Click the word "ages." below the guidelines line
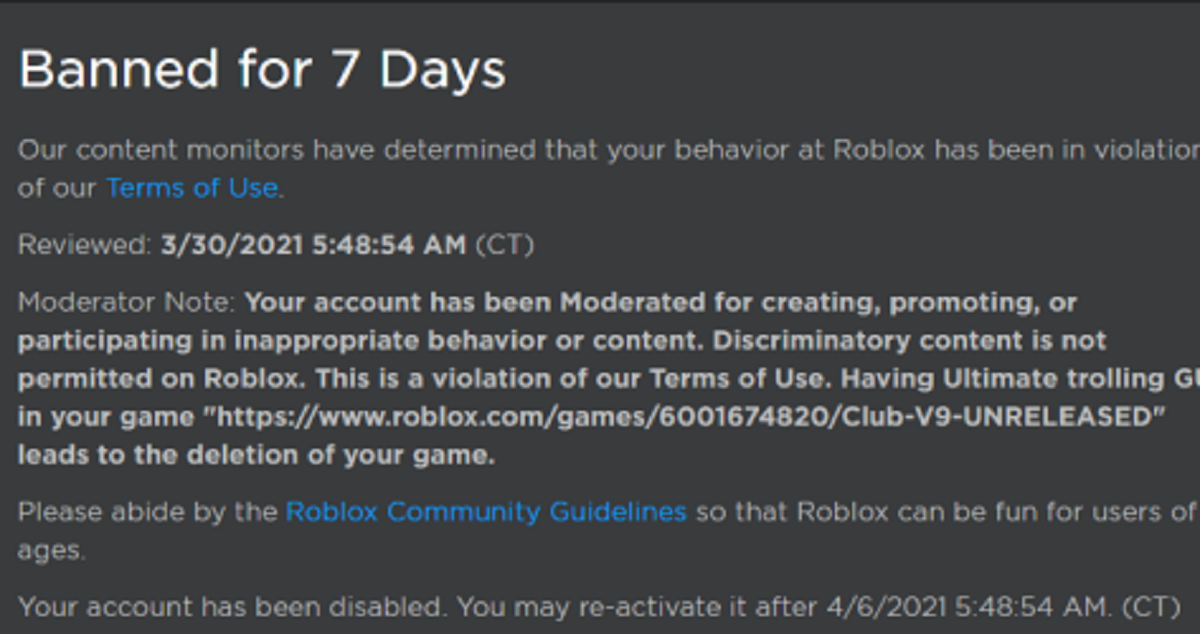Viewport: 1200px width, 634px height. click(51, 551)
